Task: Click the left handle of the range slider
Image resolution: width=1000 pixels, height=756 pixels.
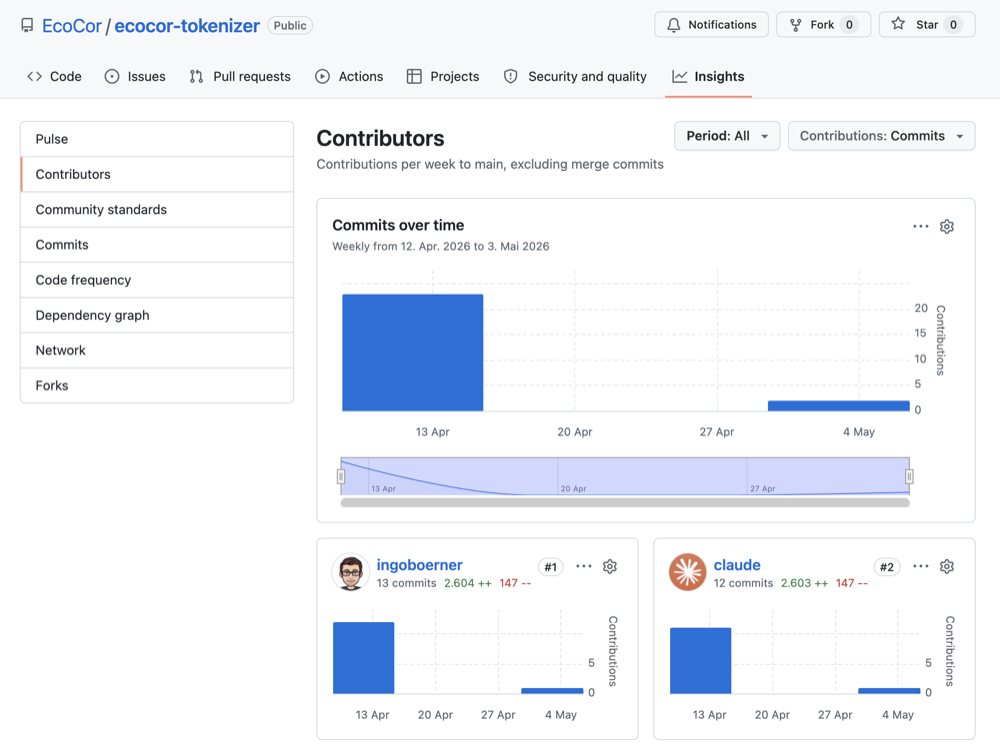Action: pyautogui.click(x=341, y=477)
